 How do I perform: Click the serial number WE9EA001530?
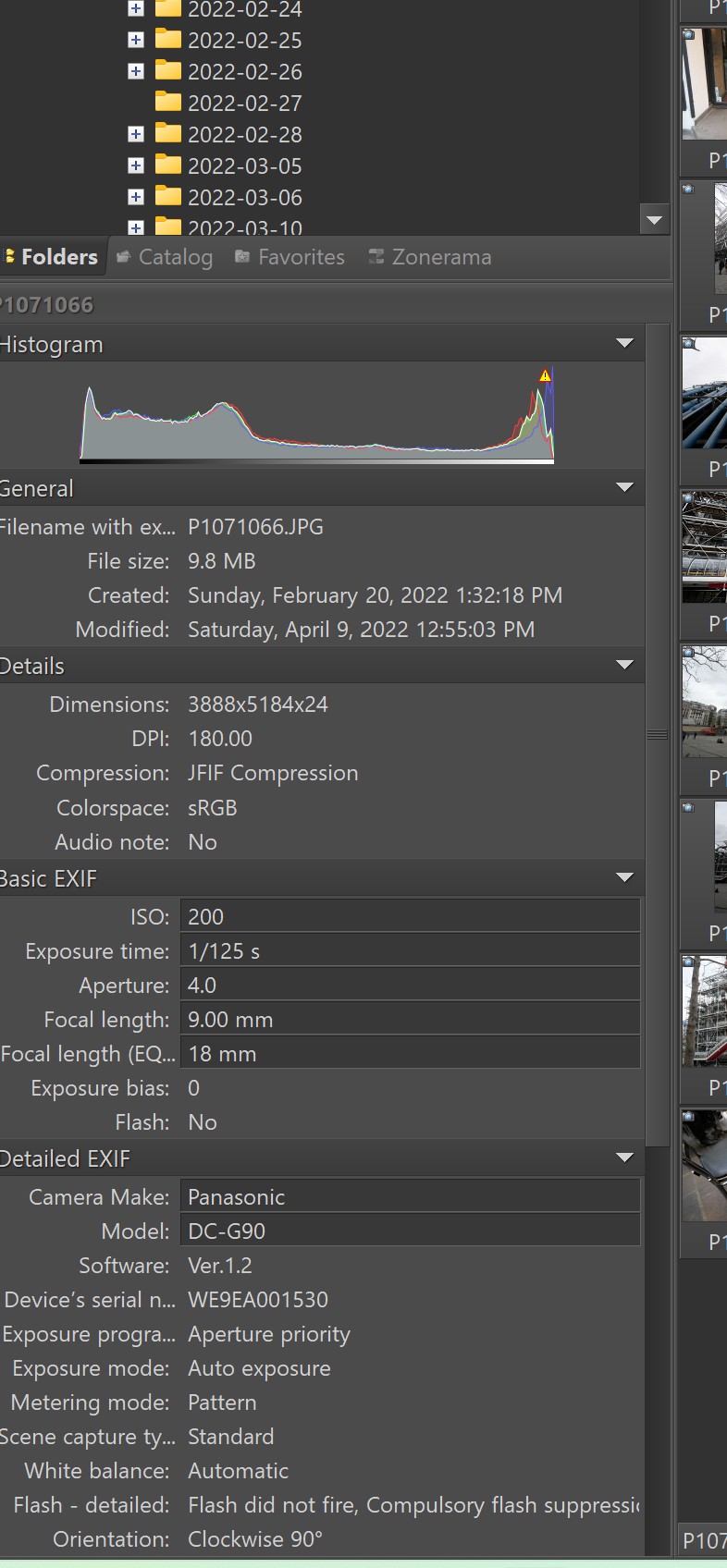258,1300
